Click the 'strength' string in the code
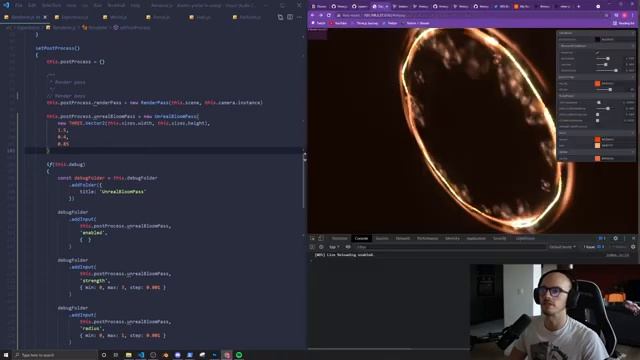Image resolution: width=640 pixels, height=360 pixels. (93, 280)
